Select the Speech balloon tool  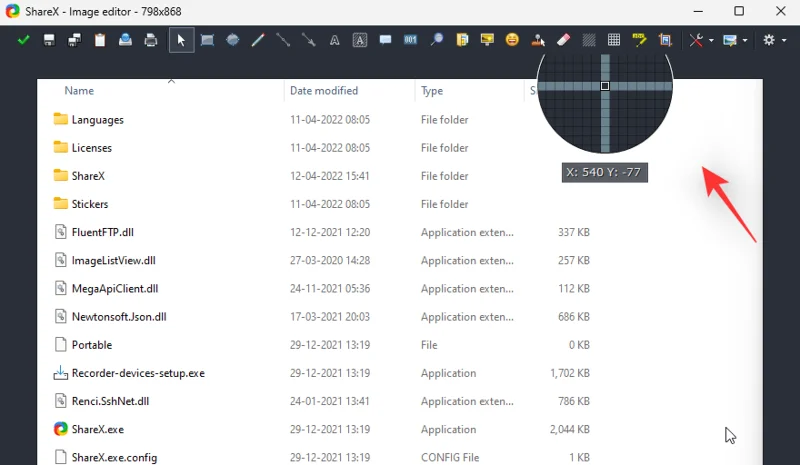point(385,40)
